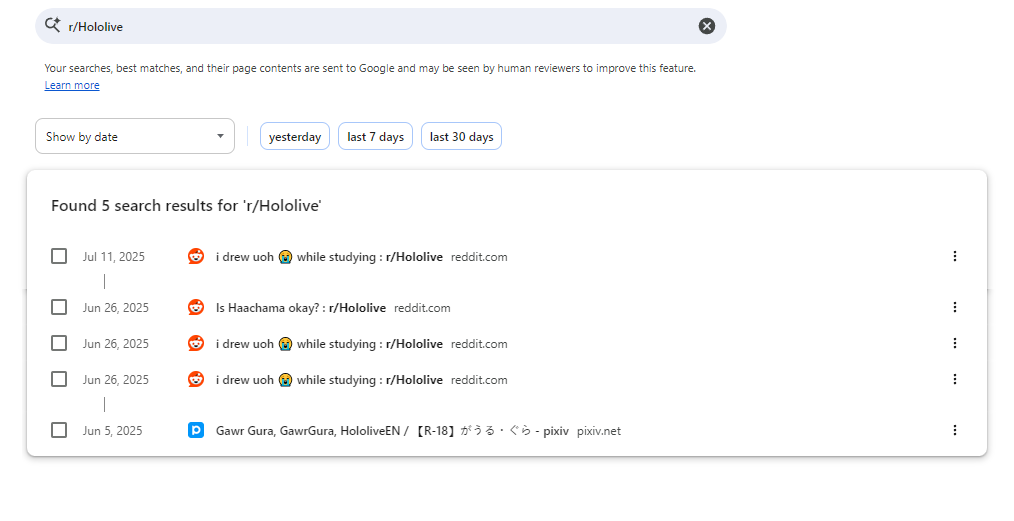Check the Jun 5, 2025 pixiv entry

pos(59,430)
